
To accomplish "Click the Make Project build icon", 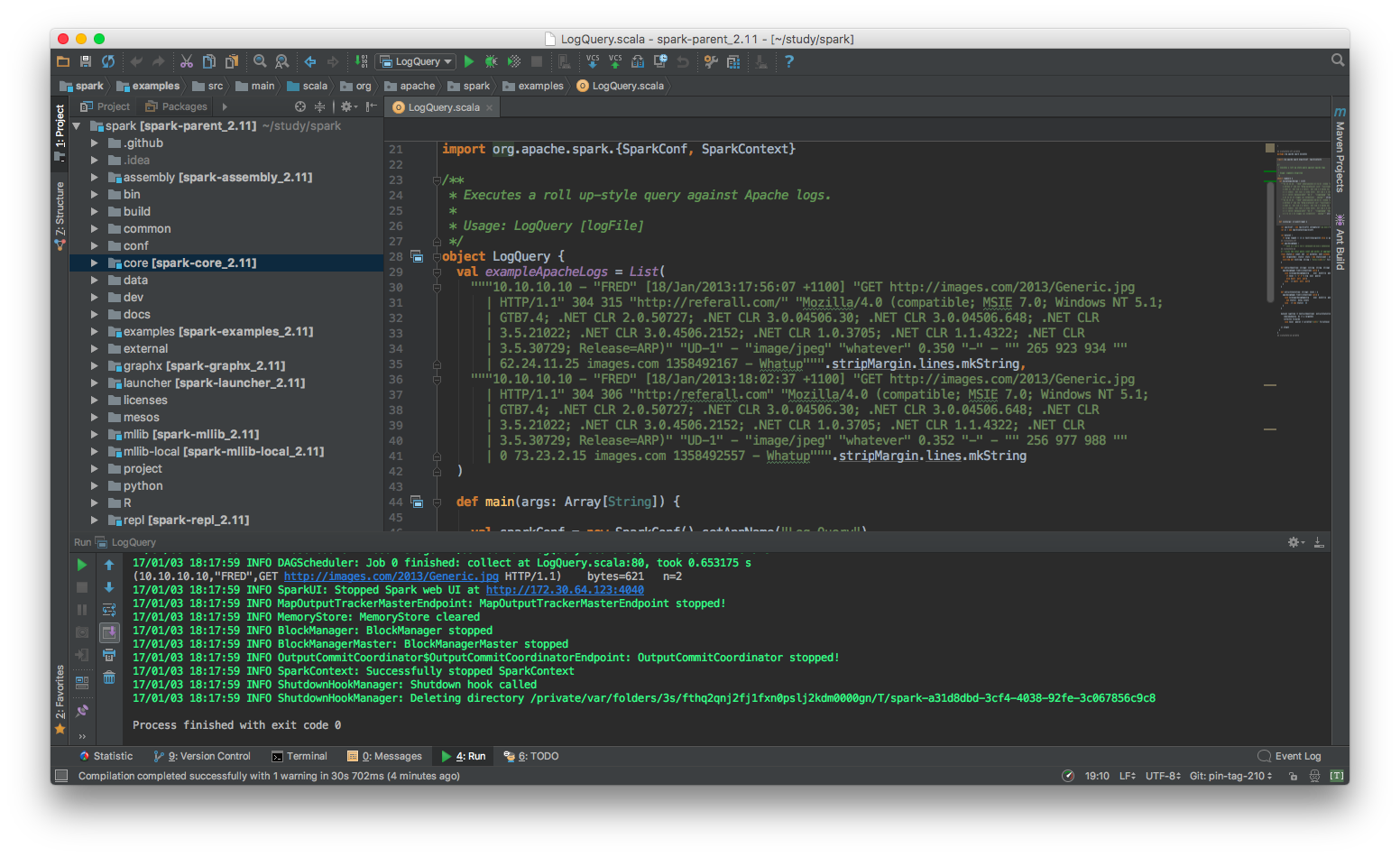I will 361,61.
